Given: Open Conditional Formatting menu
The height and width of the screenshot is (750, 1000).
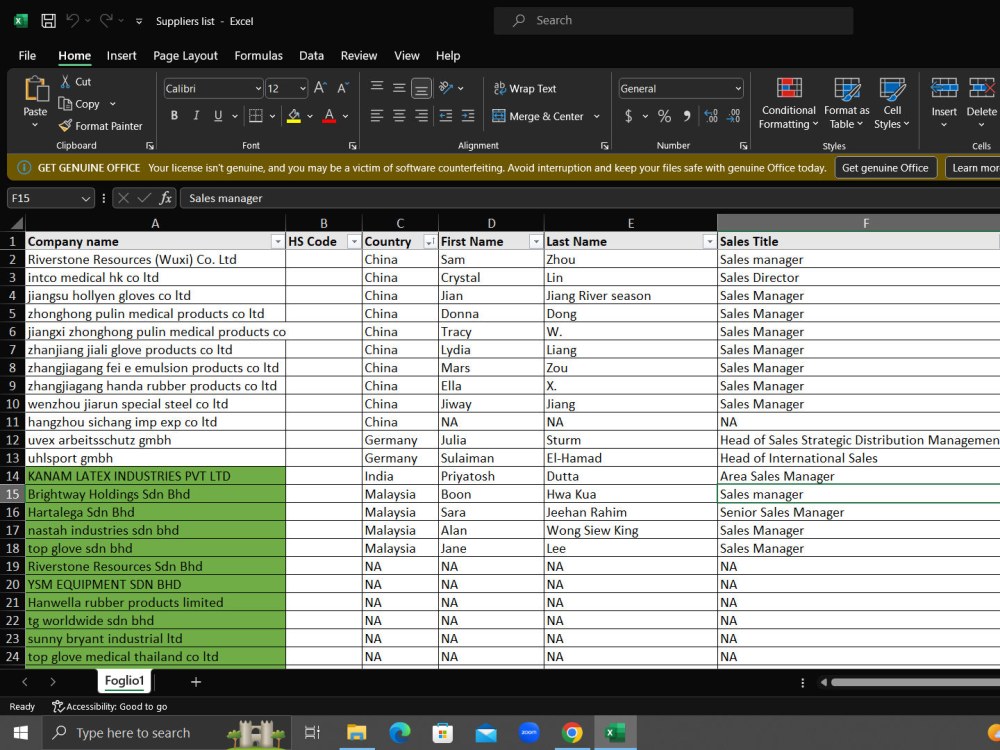Looking at the screenshot, I should [788, 103].
